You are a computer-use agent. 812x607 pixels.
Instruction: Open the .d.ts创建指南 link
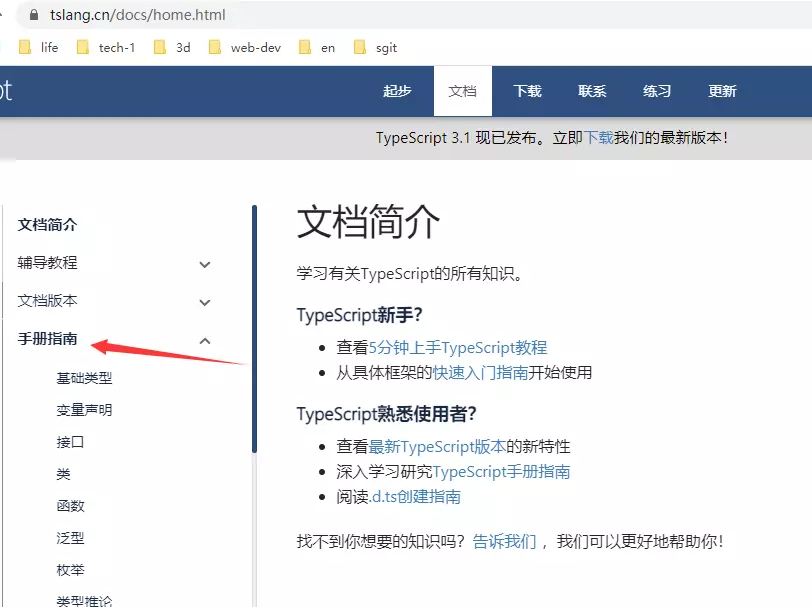(415, 497)
